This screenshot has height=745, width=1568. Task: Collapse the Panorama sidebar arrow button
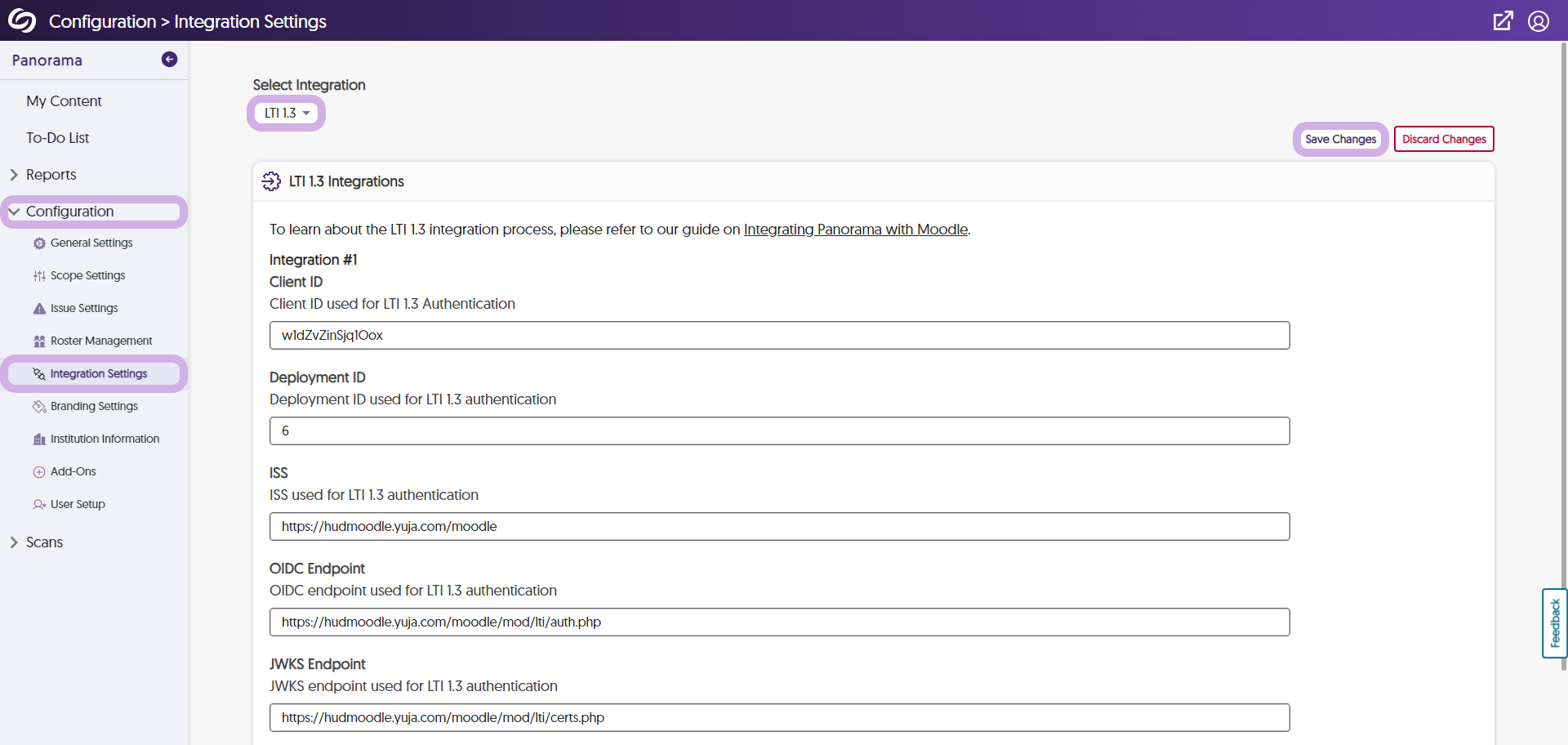[x=169, y=59]
